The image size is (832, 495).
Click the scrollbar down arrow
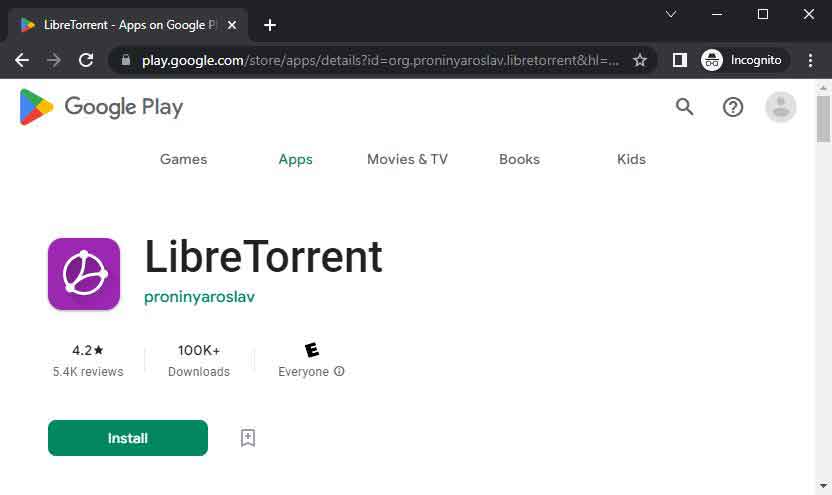823,485
